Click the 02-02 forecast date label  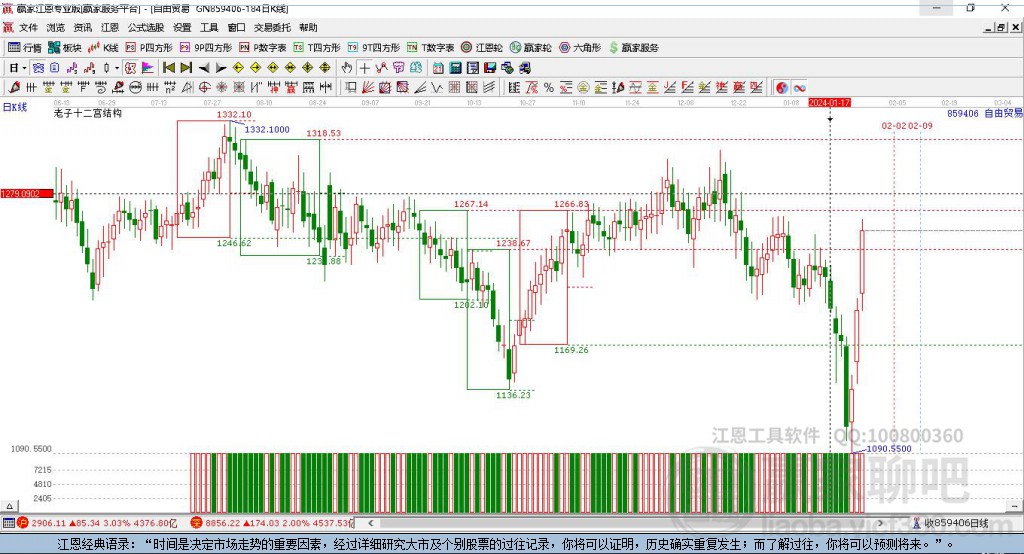[x=894, y=125]
